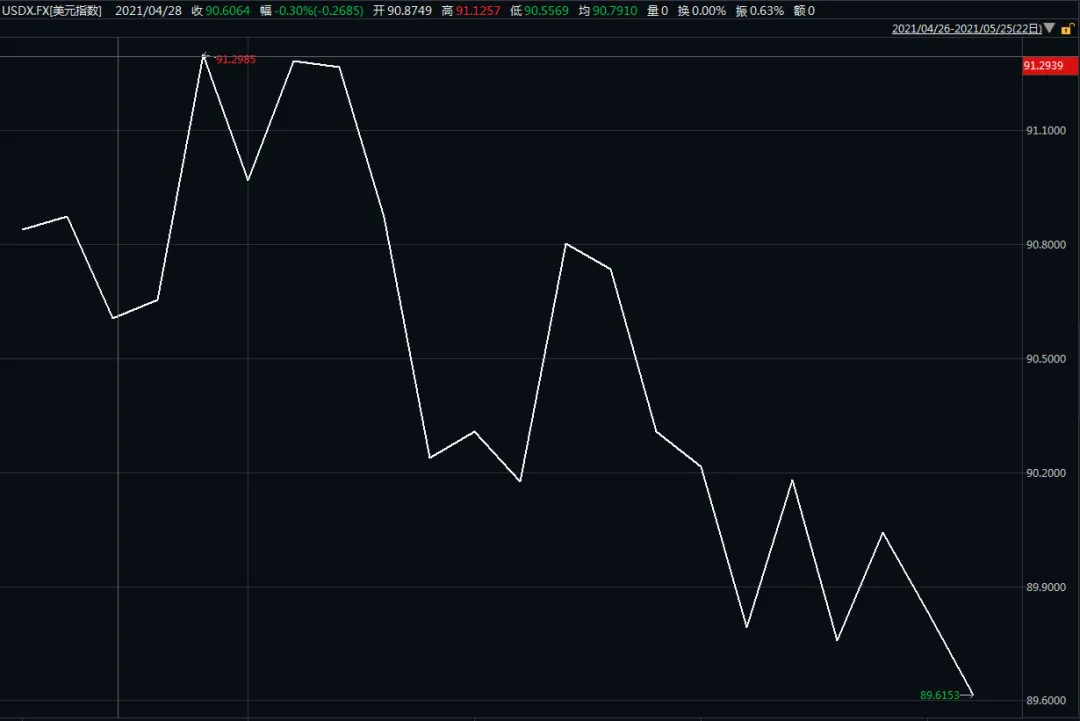Click the low price 90.5569 value

click(x=547, y=10)
